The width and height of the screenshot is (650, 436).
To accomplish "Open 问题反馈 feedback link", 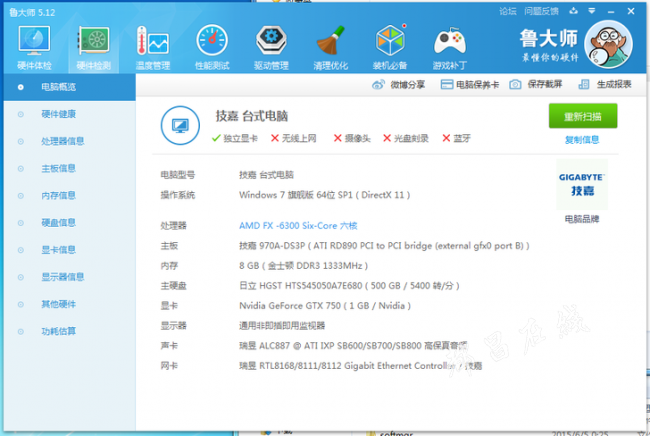I will 541,11.
